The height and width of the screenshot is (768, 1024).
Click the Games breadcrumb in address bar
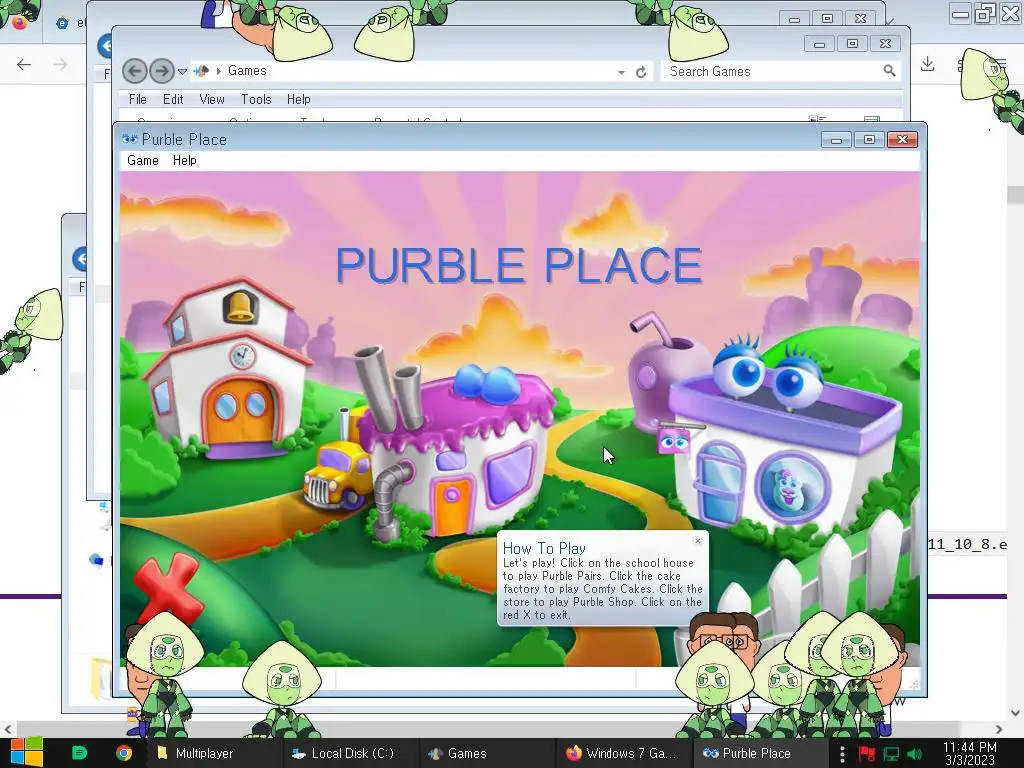point(247,71)
